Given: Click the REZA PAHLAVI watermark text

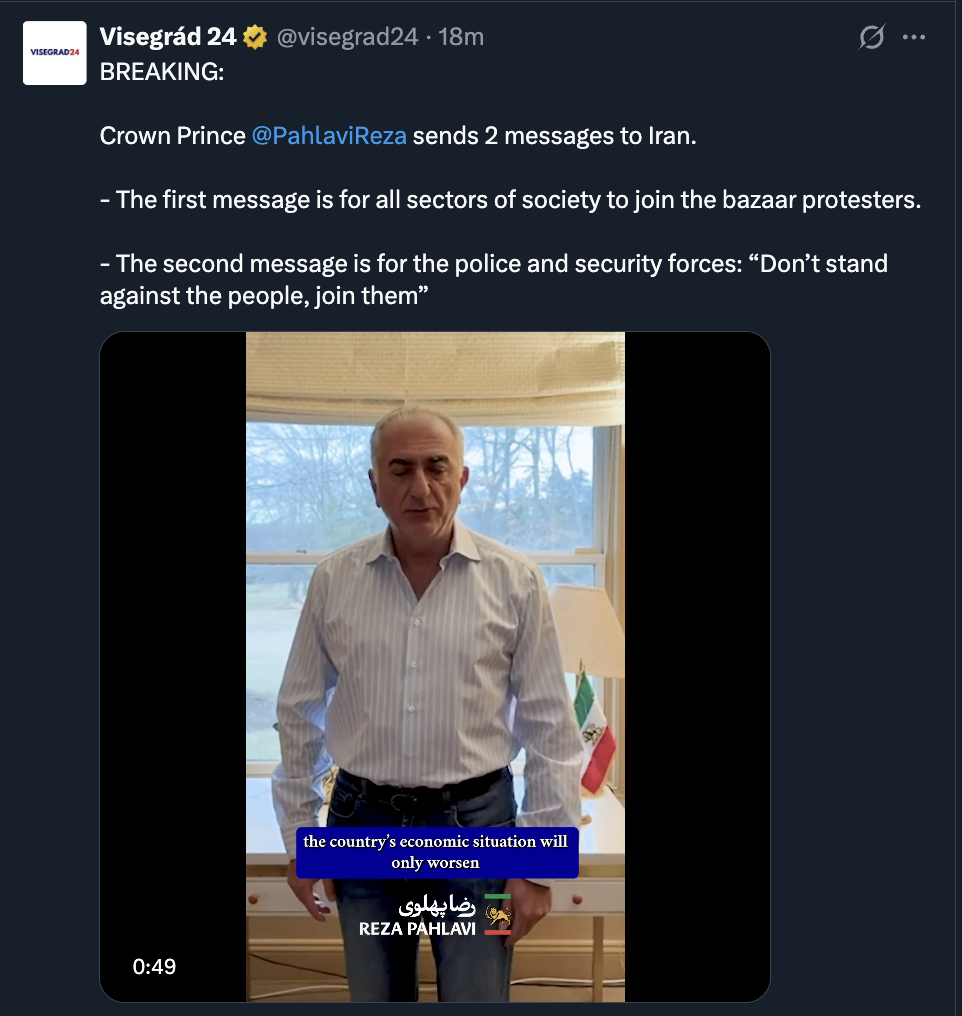Looking at the screenshot, I should pyautogui.click(x=417, y=929).
